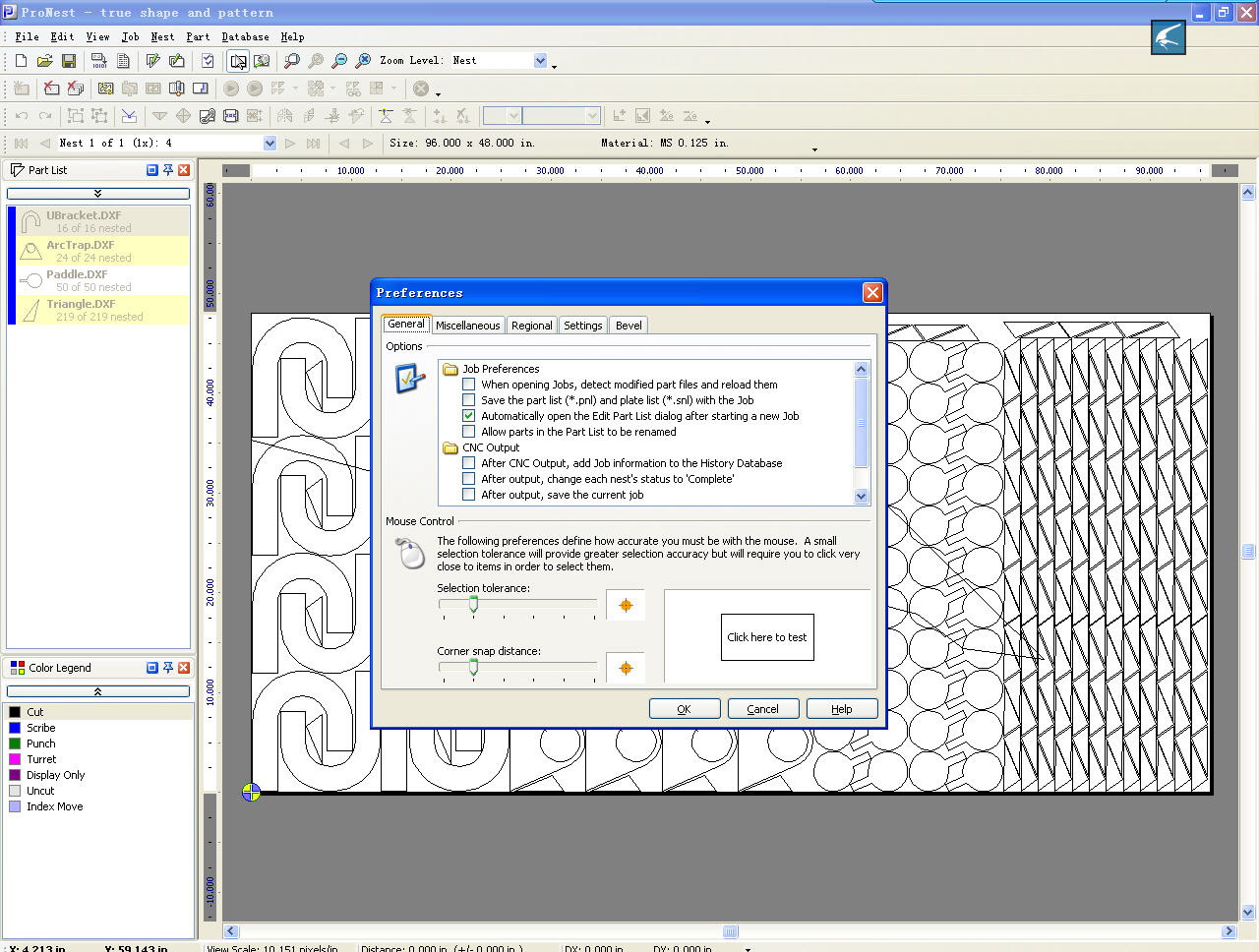The image size is (1259, 952).
Task: Open the Database menu
Action: point(245,36)
